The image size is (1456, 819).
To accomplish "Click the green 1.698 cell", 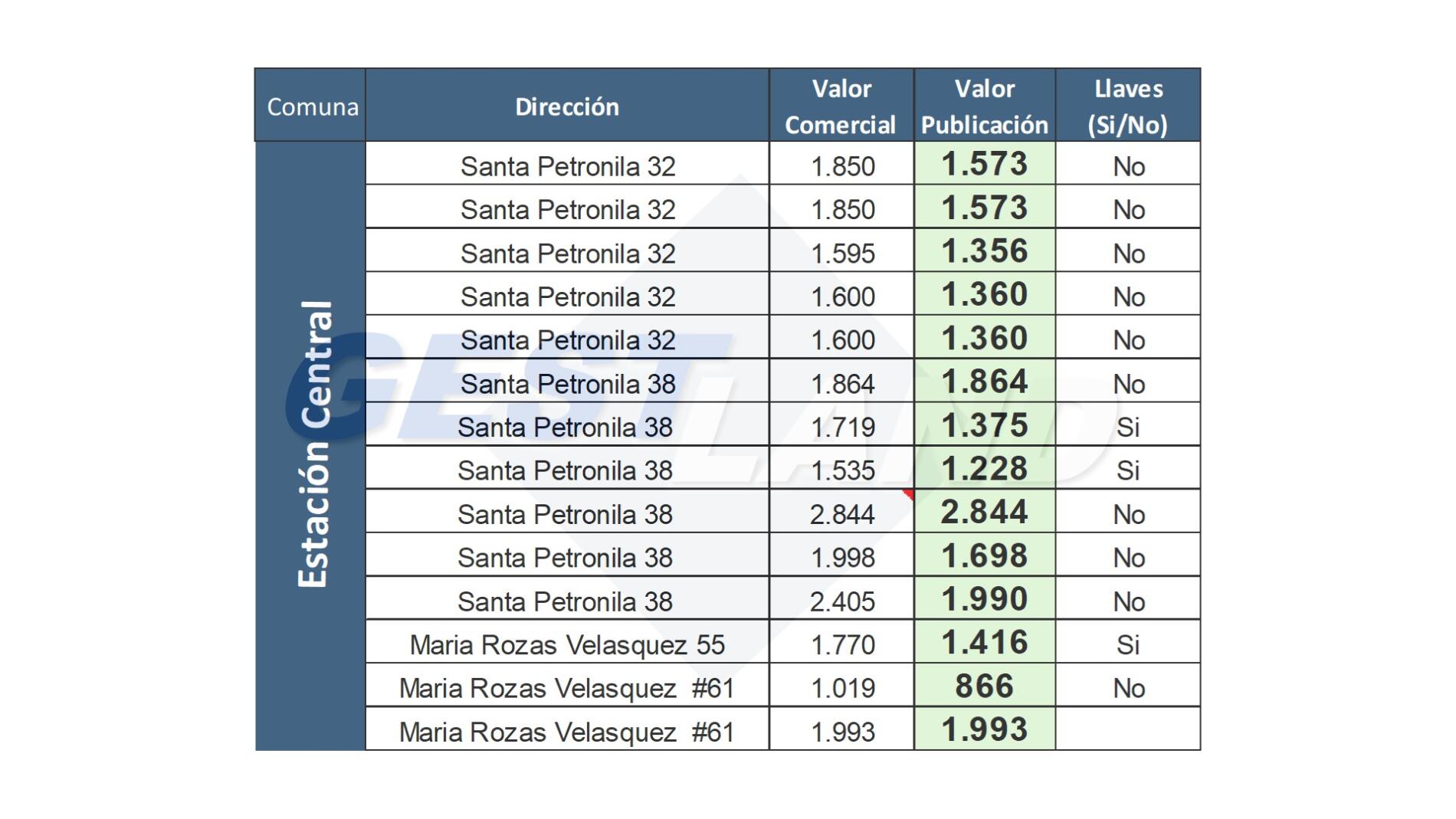I will [984, 556].
